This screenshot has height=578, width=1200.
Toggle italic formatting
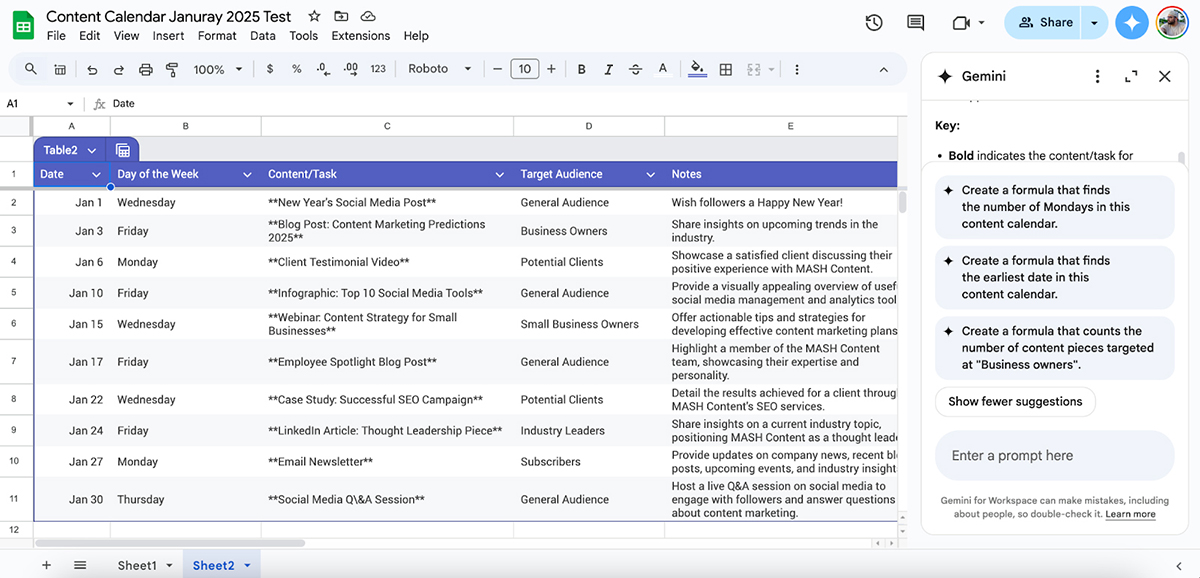[608, 70]
